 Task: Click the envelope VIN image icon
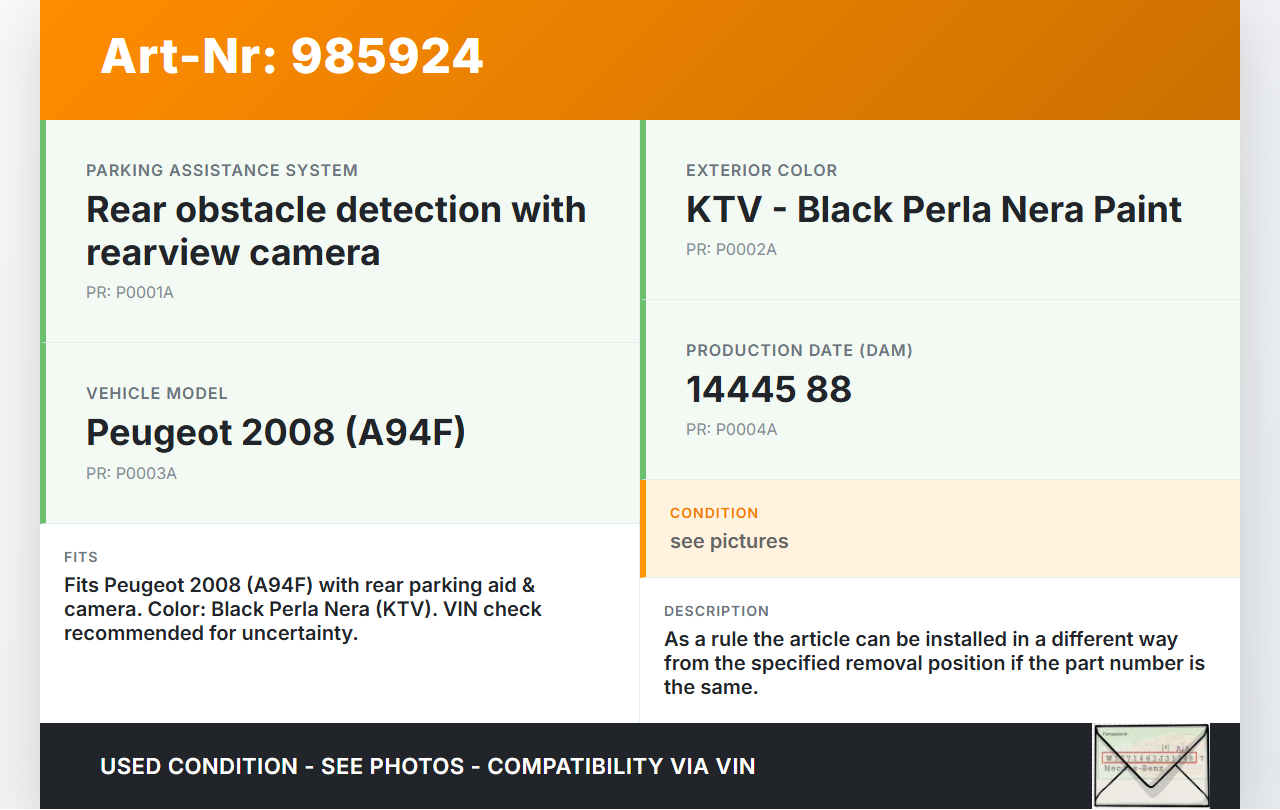1150,765
